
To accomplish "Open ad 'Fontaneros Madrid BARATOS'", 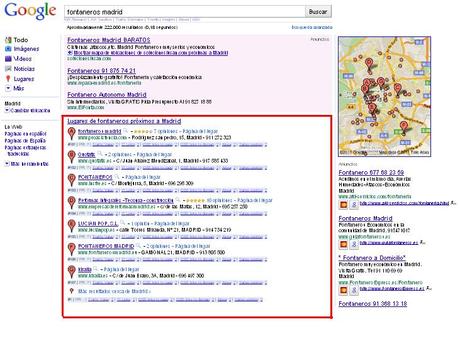I will pos(109,40).
